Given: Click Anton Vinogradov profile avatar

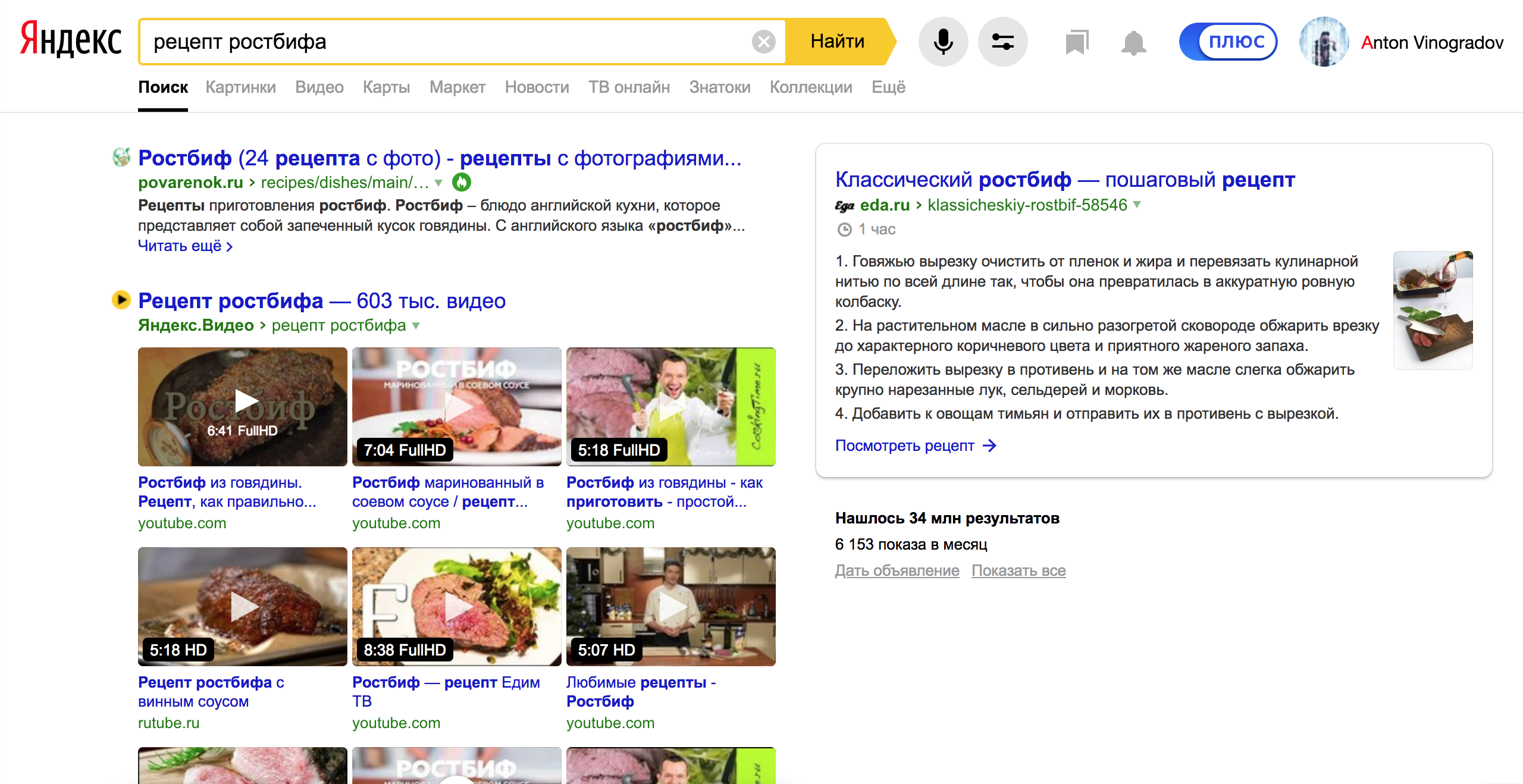Looking at the screenshot, I should (x=1324, y=42).
